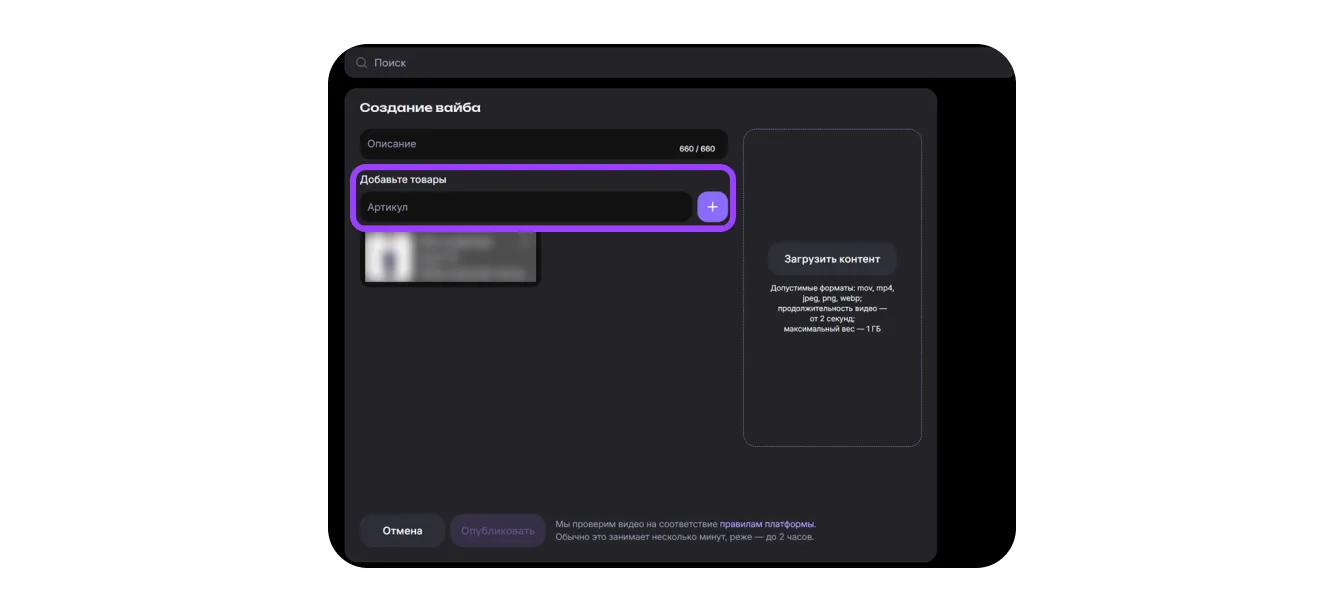Viewport: 1344px width, 608px height.
Task: Focus the Поиск search field
Action: [600, 63]
